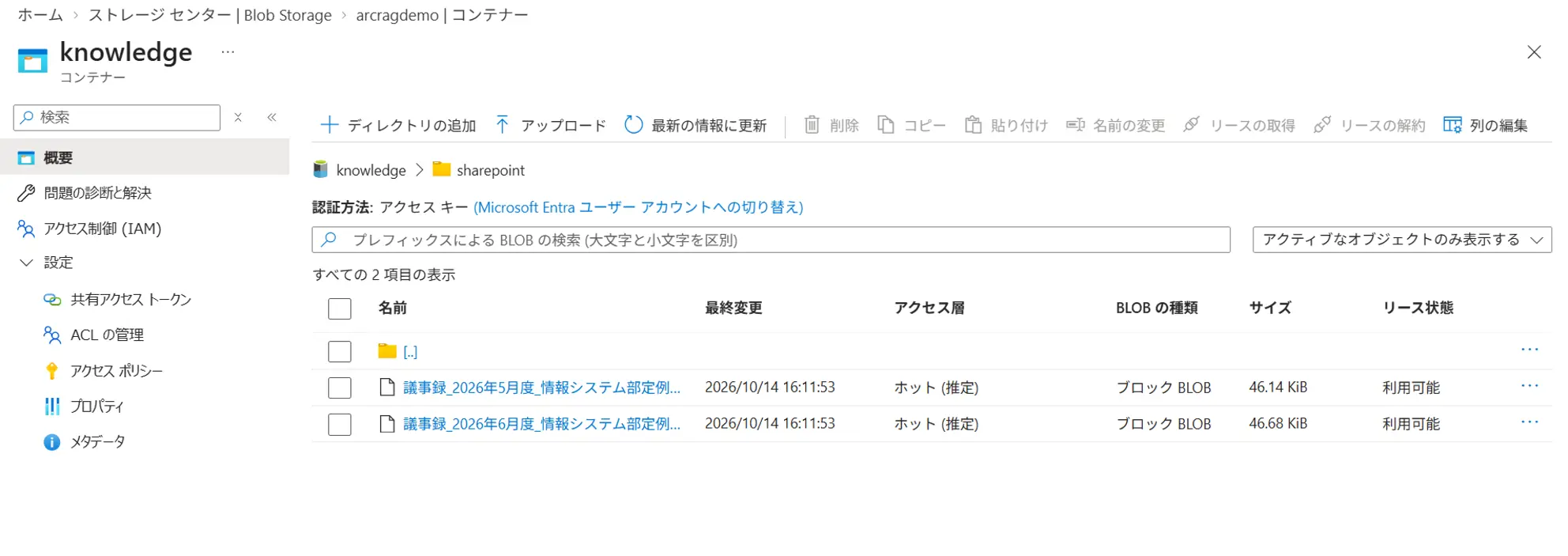
Task: Open context menu for the 6月度 file row
Action: click(x=1529, y=422)
